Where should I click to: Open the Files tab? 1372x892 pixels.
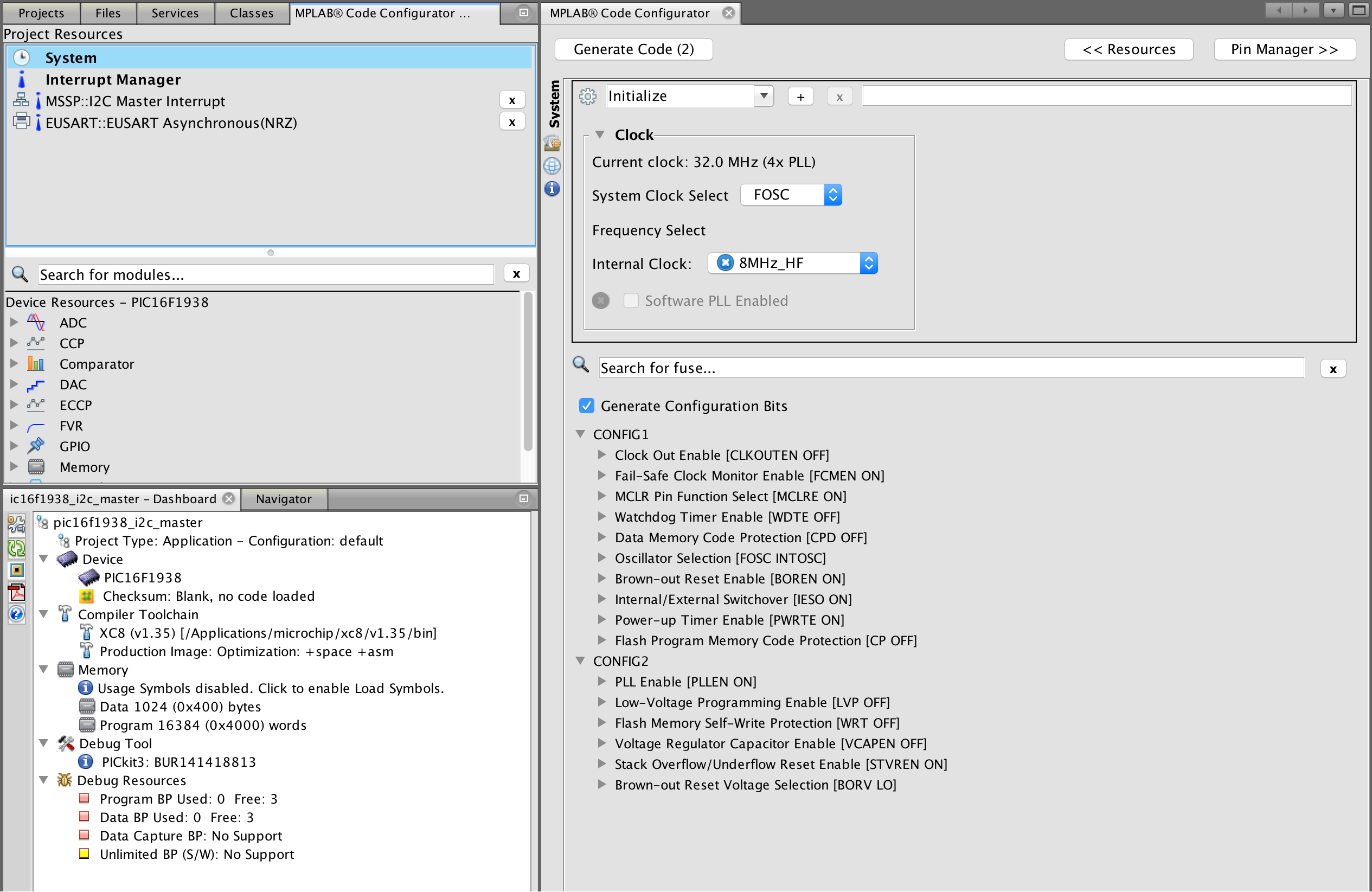108,12
